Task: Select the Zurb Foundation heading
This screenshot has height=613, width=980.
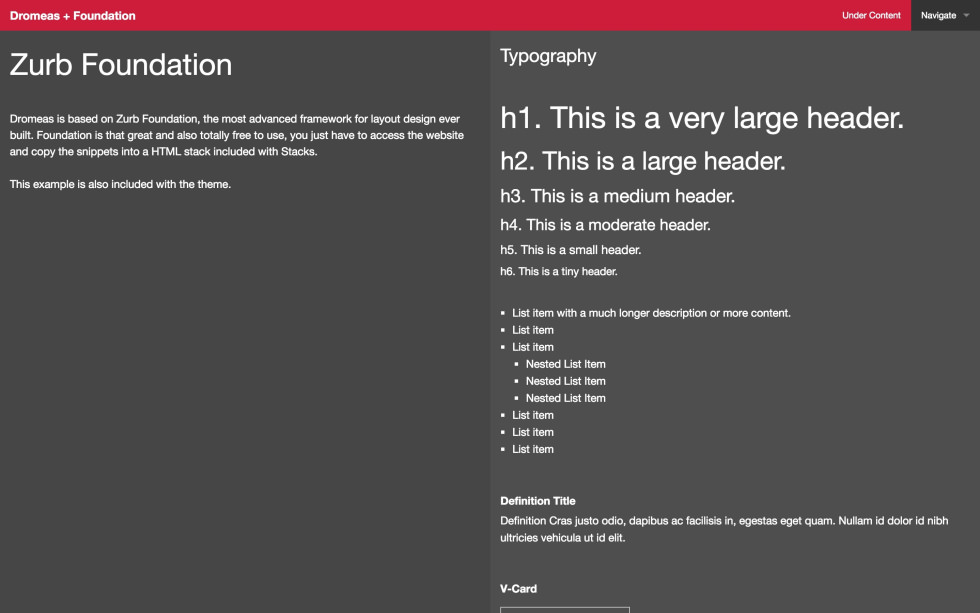Action: [121, 65]
